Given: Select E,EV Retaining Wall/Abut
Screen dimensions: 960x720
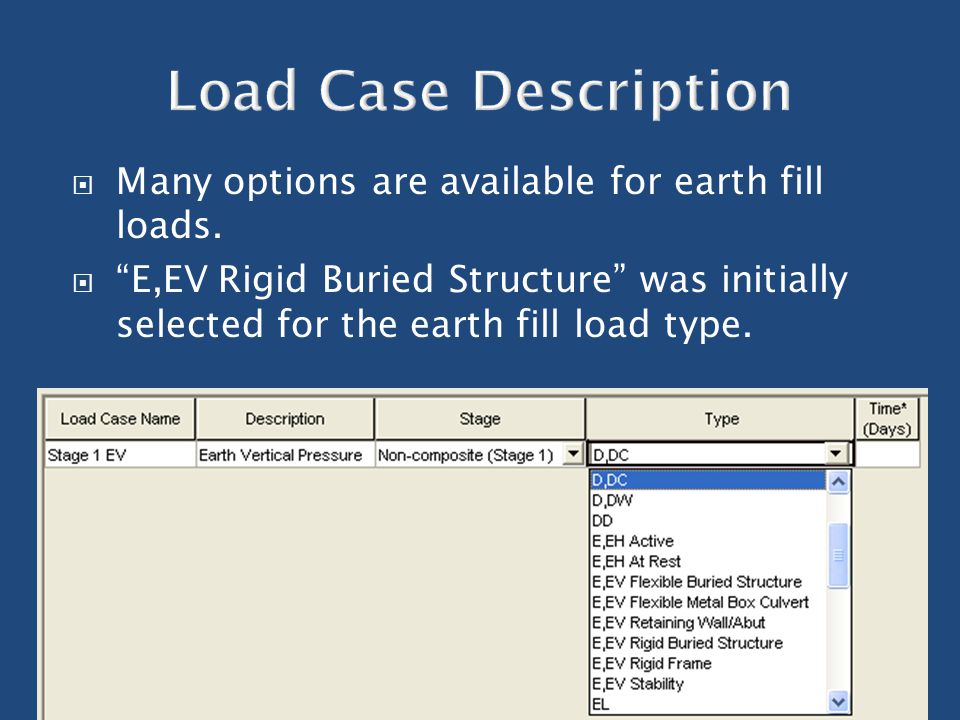Looking at the screenshot, I should (x=708, y=623).
